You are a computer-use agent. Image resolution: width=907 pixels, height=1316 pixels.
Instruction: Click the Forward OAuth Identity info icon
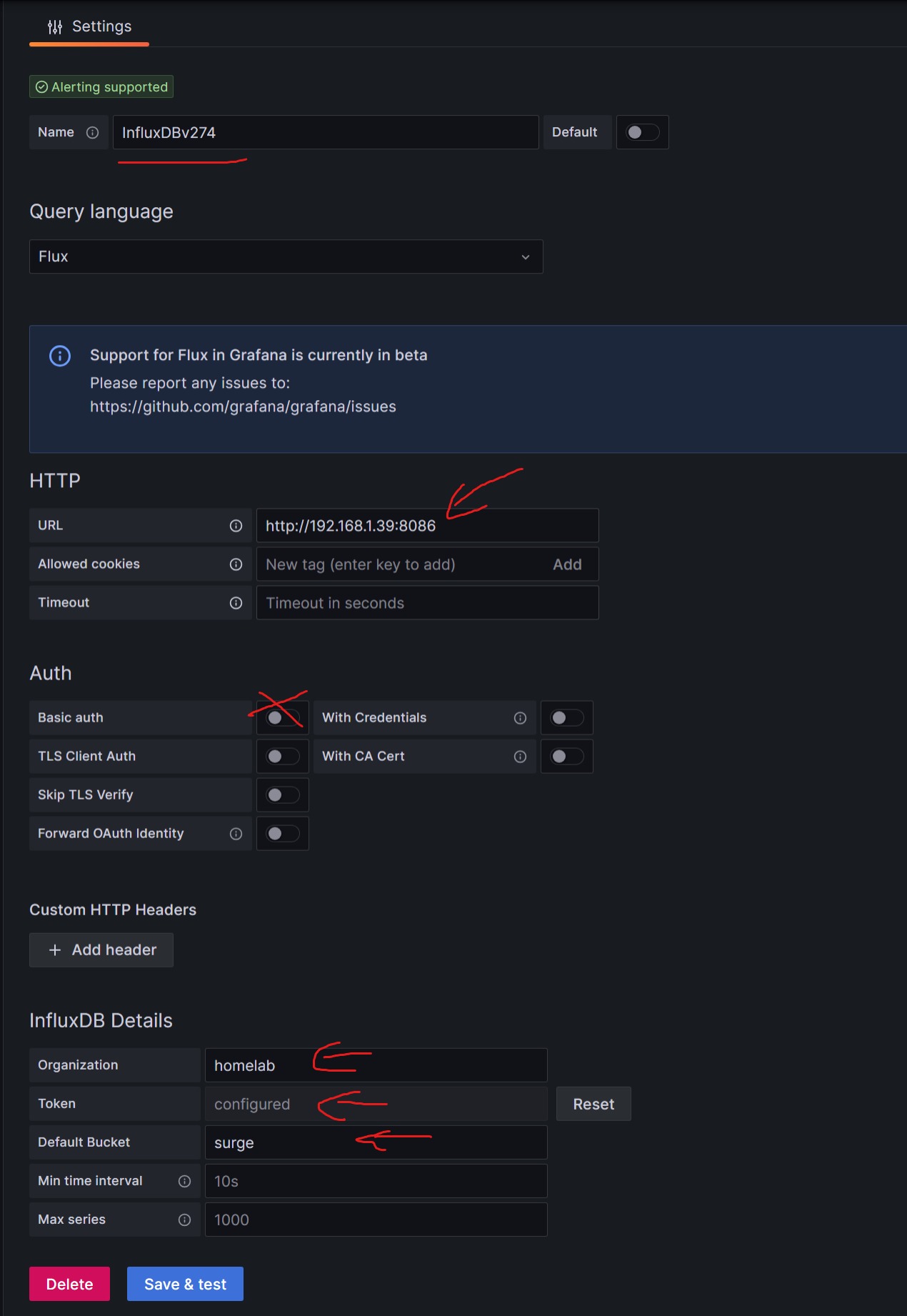coord(236,834)
